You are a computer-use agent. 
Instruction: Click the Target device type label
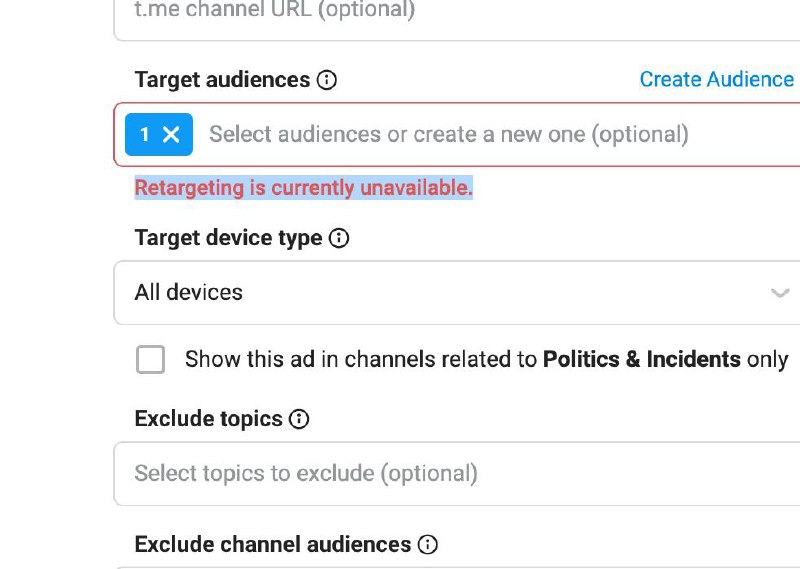click(x=229, y=238)
